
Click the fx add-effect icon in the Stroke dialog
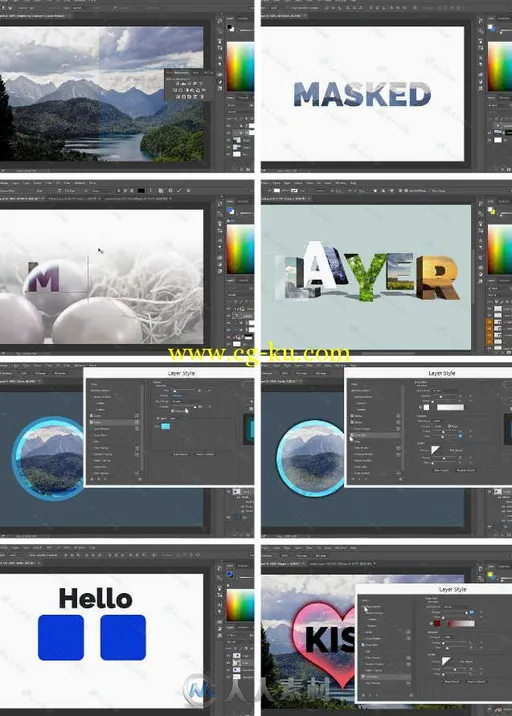click(92, 479)
